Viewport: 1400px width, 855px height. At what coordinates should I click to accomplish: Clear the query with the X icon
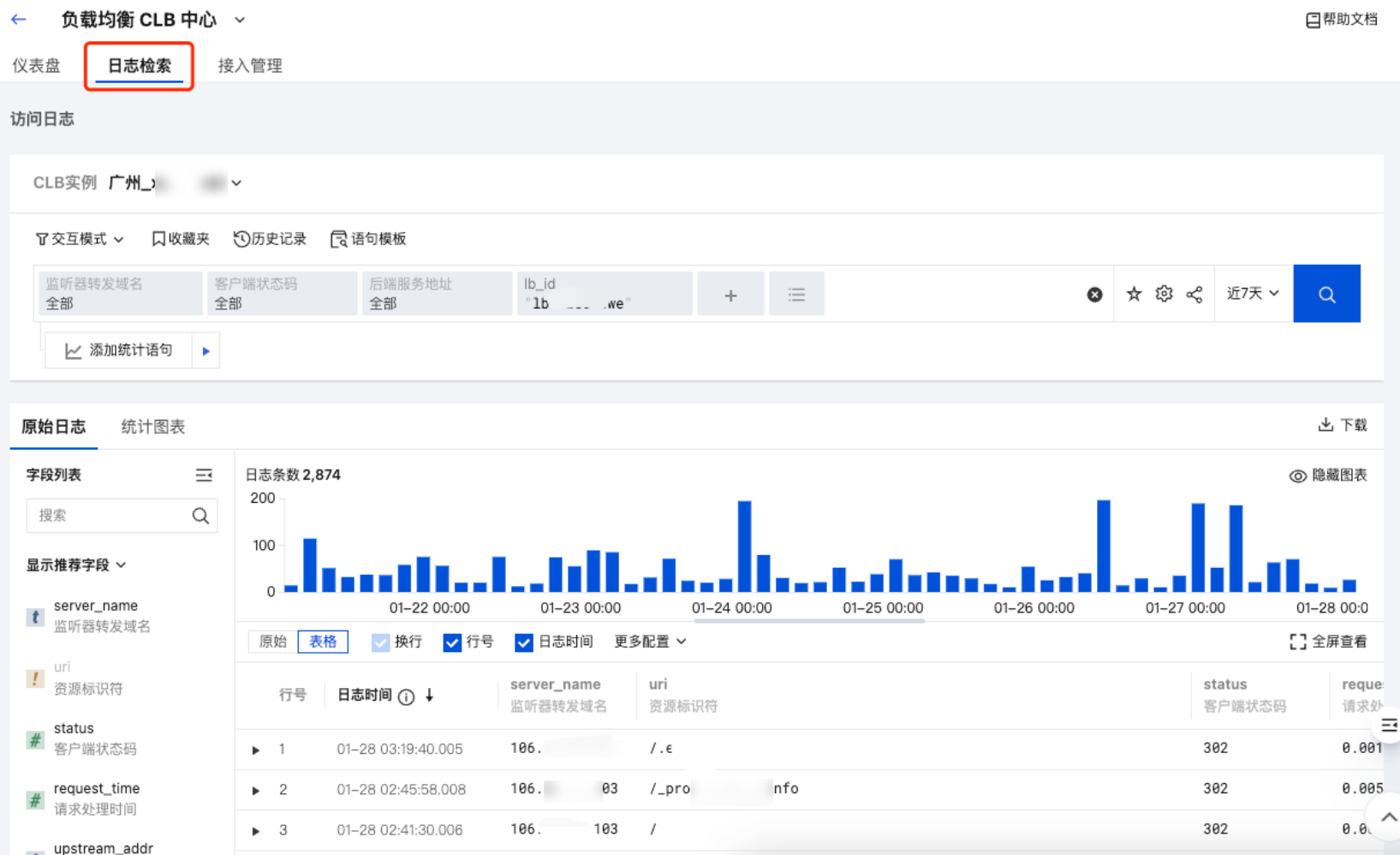[1094, 295]
